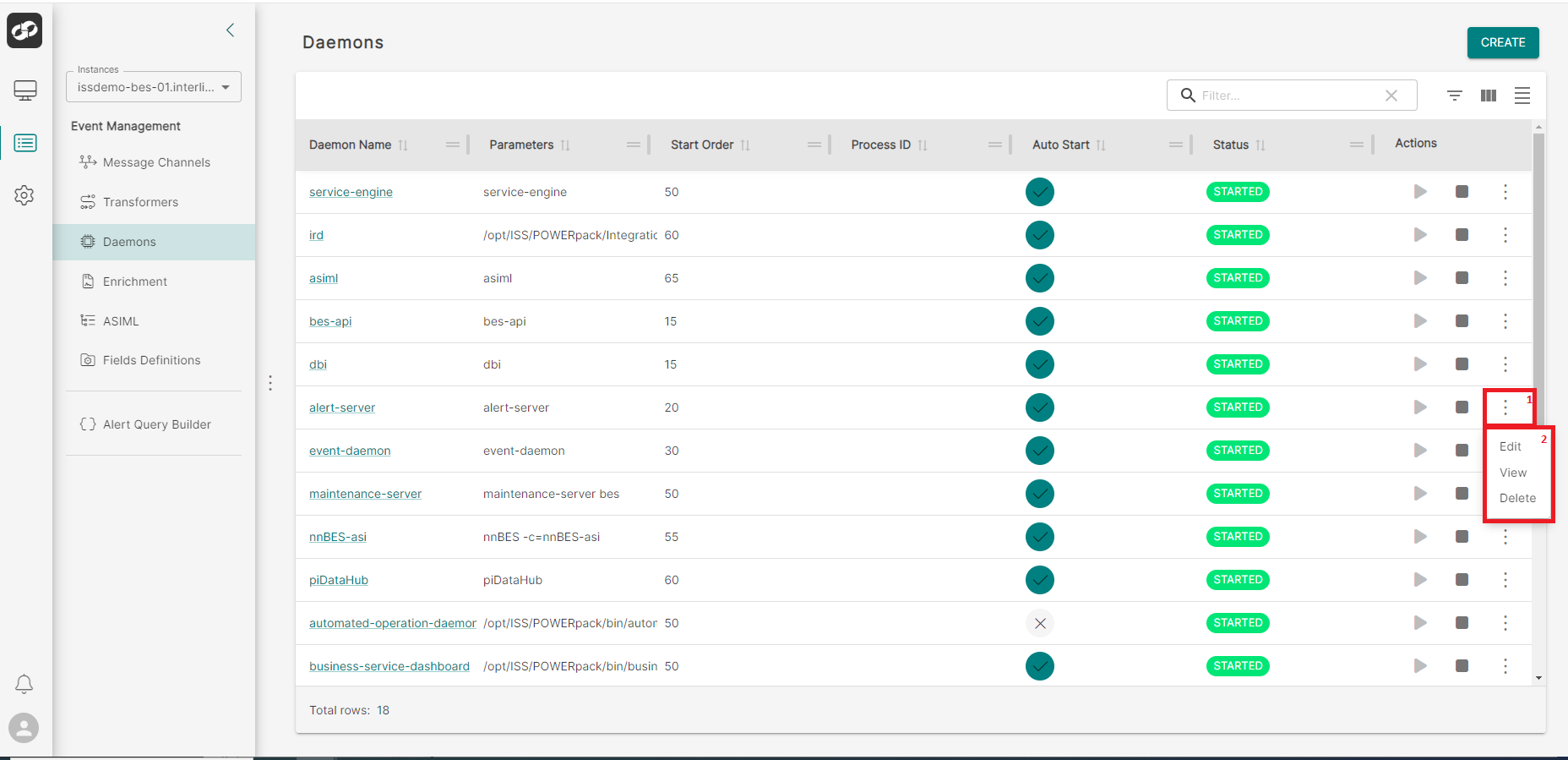Open Fields Definitions
Screen dimensions: 1568x760
(151, 360)
